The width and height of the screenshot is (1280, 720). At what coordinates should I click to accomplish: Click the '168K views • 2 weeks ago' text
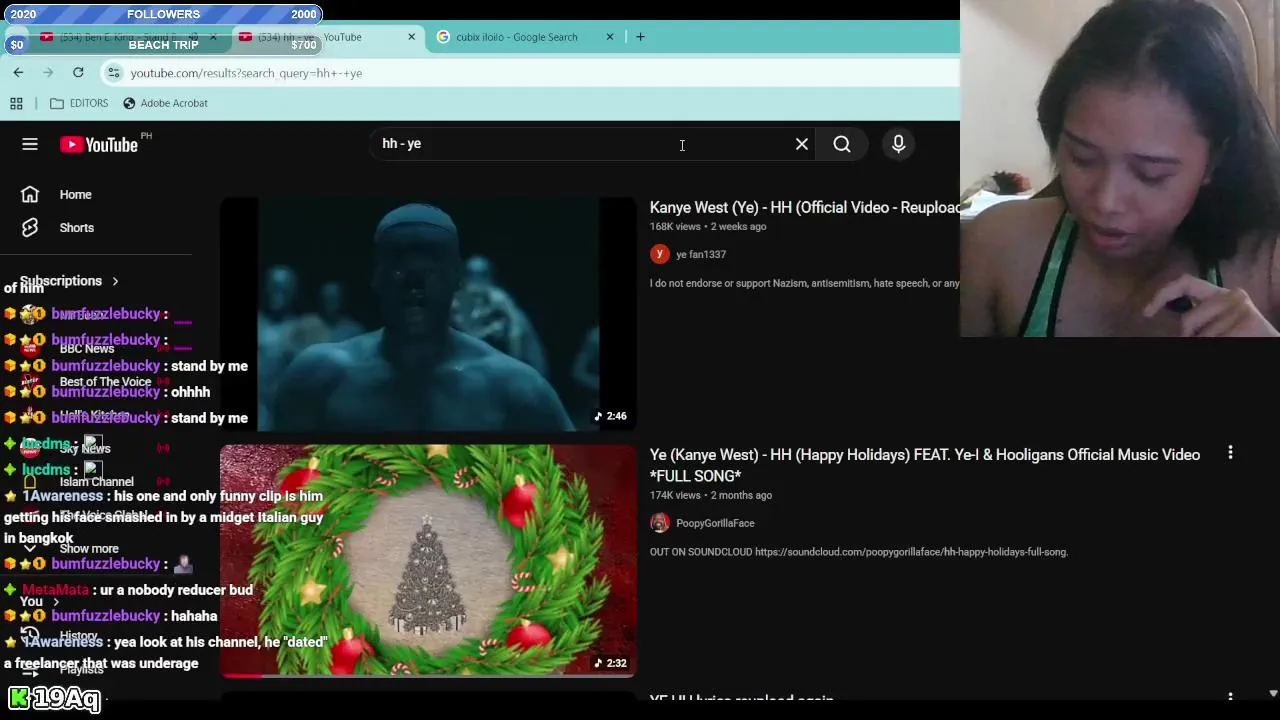click(708, 227)
